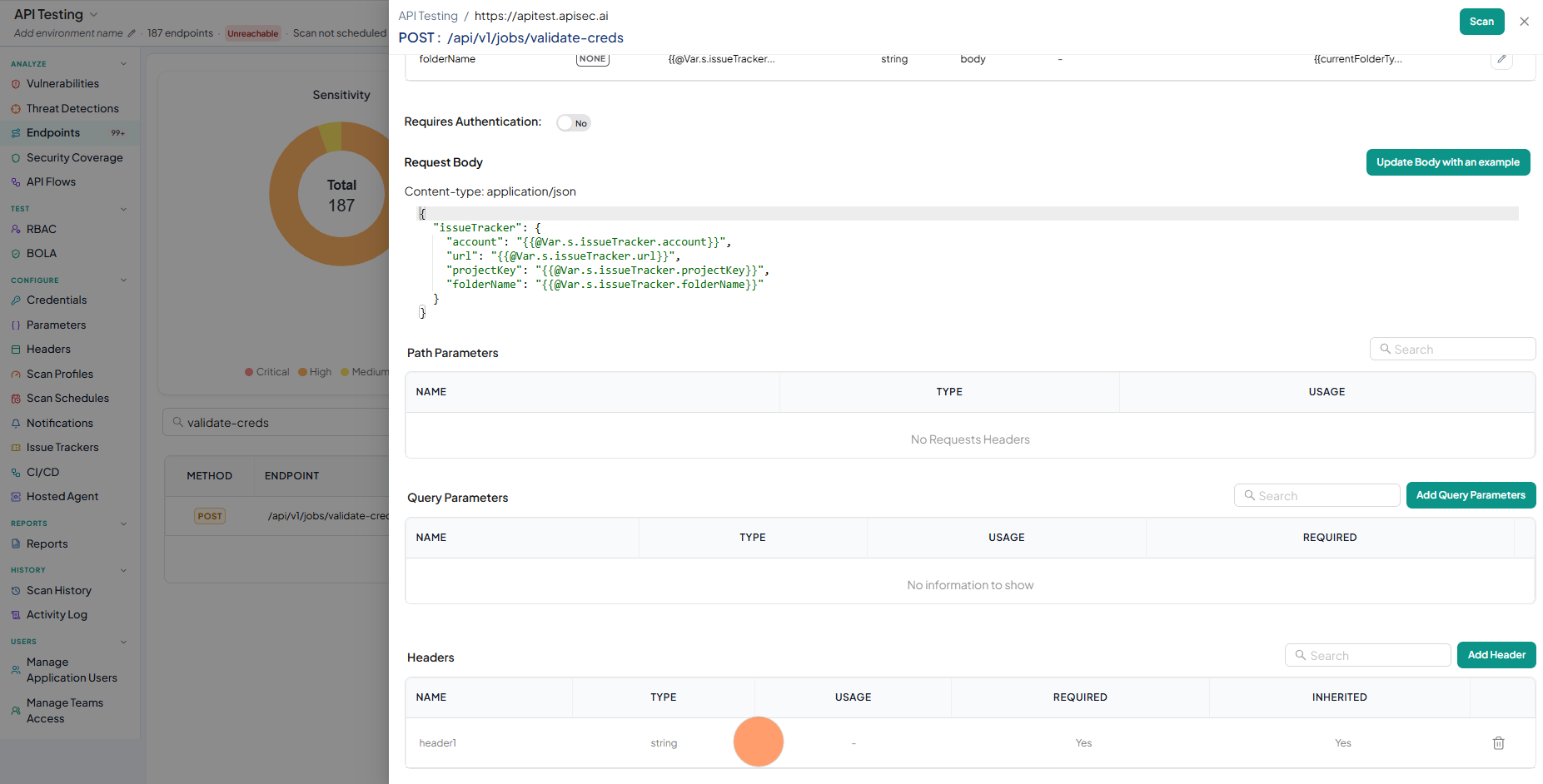The image size is (1543, 784).
Task: Start scan with the Scan button
Action: [1481, 22]
